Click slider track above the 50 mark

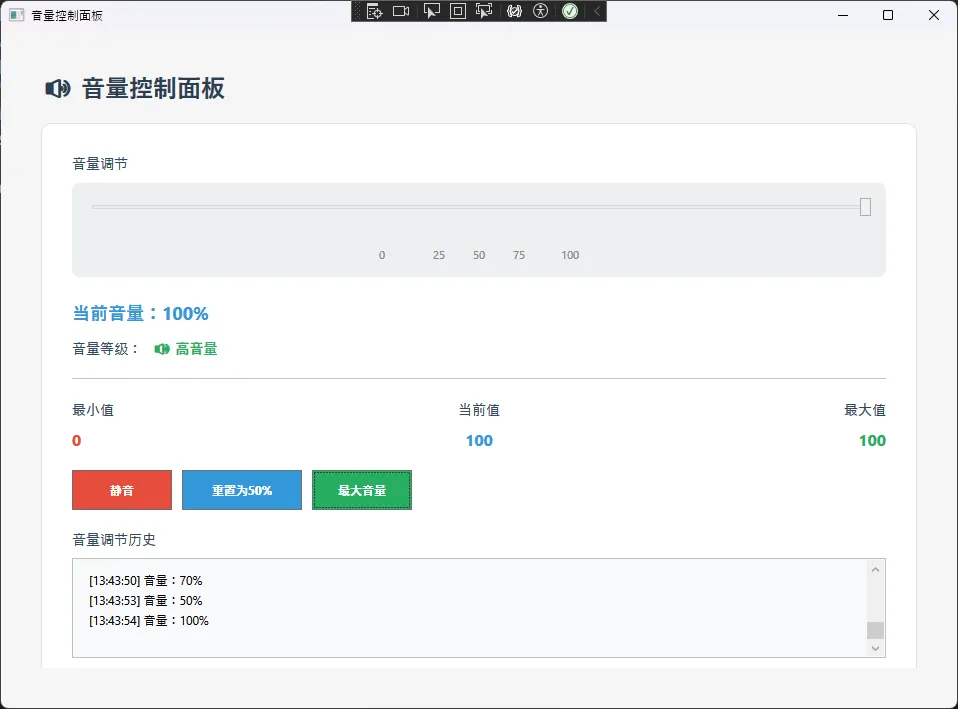479,207
